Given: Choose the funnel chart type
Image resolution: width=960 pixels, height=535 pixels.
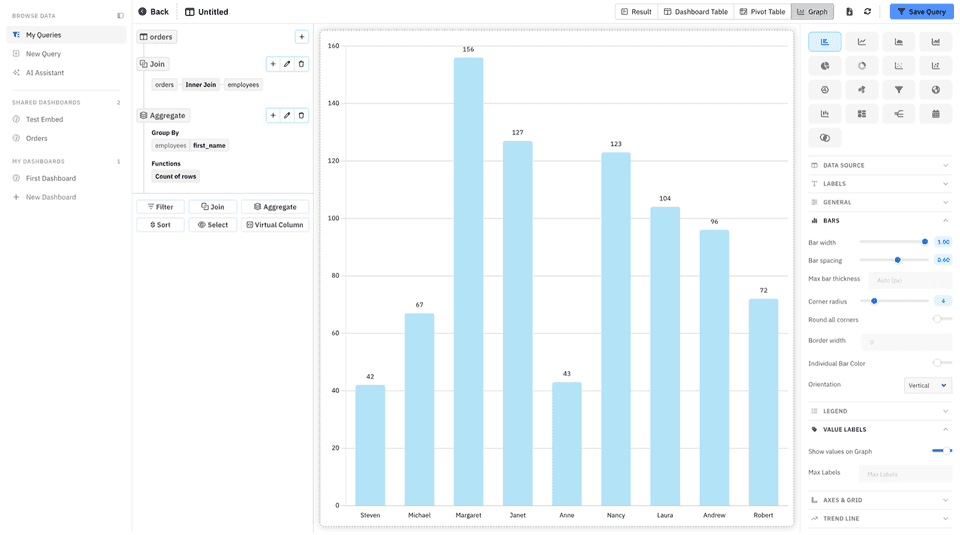Looking at the screenshot, I should 899,89.
